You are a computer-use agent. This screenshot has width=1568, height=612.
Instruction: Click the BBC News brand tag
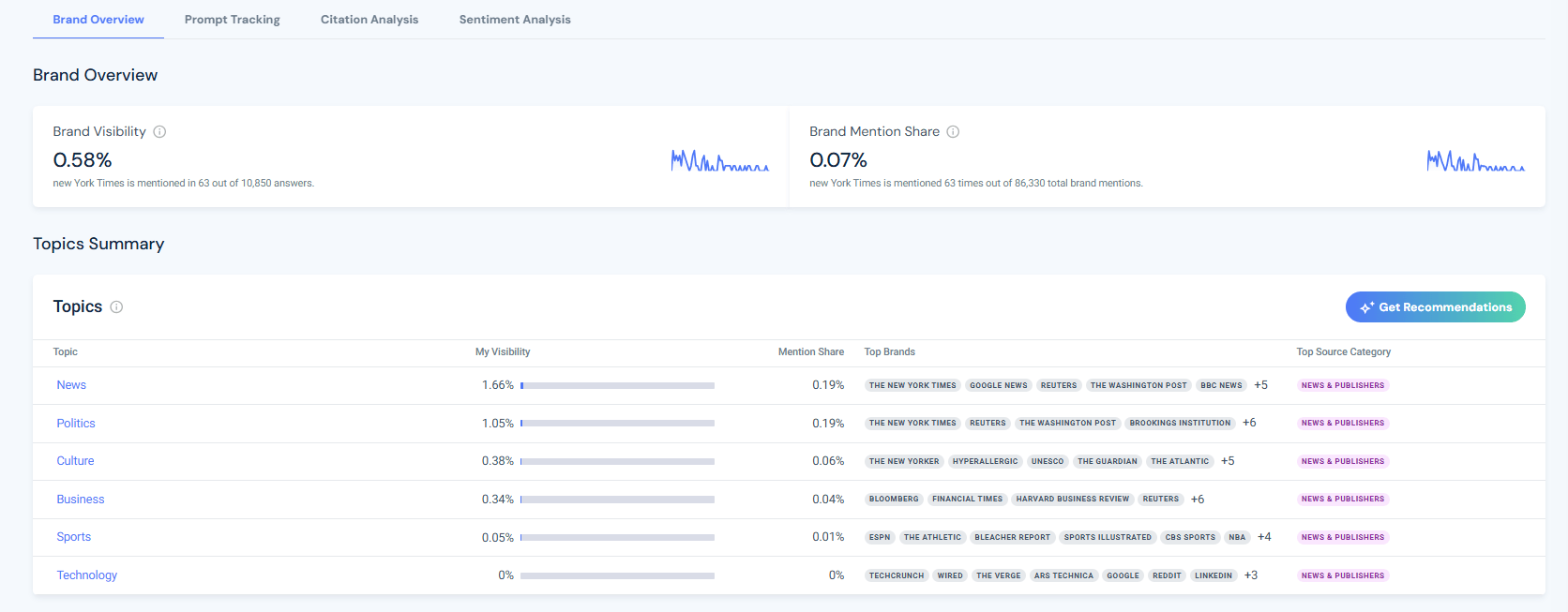coord(1221,385)
